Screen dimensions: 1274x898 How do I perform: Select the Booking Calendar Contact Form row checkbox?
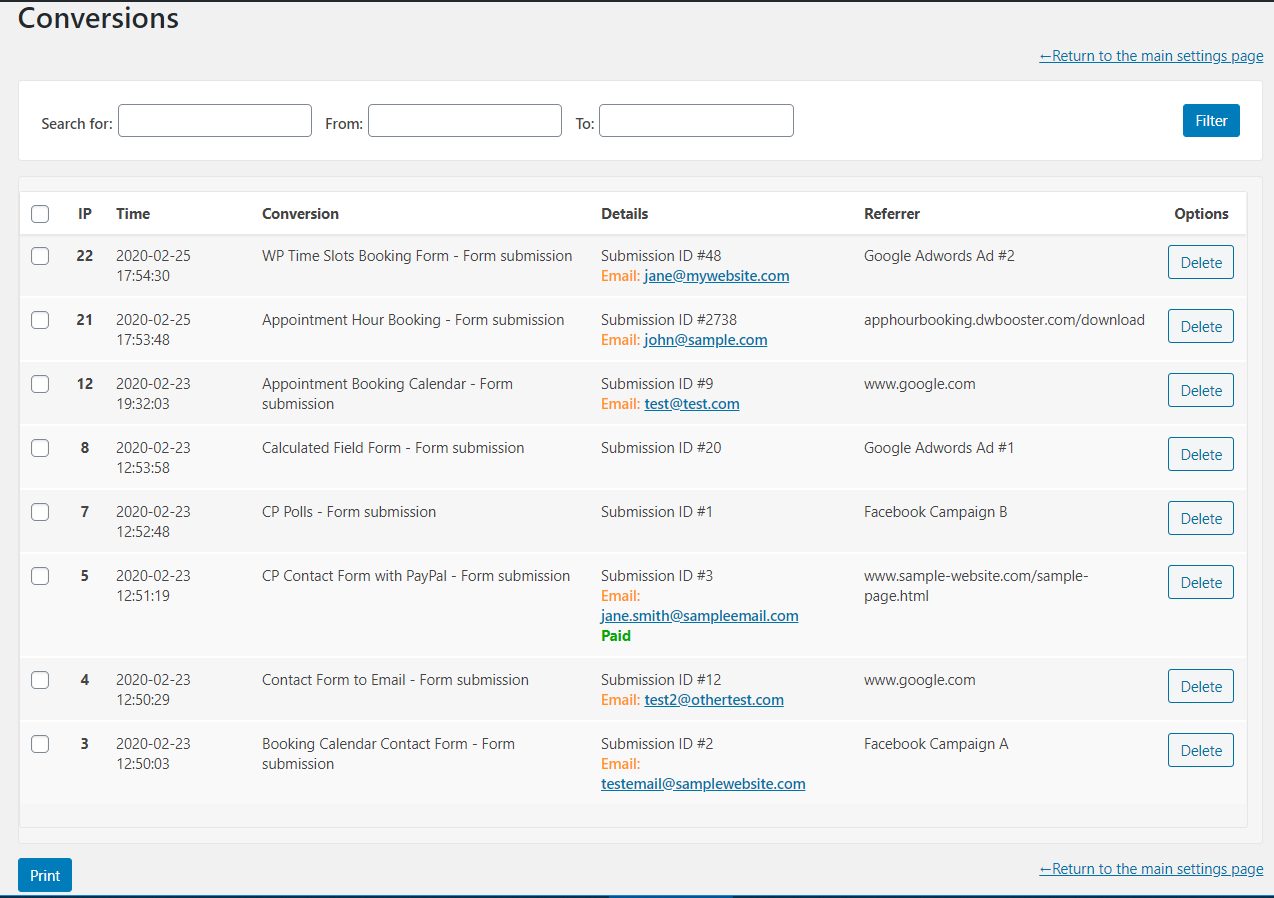click(40, 744)
